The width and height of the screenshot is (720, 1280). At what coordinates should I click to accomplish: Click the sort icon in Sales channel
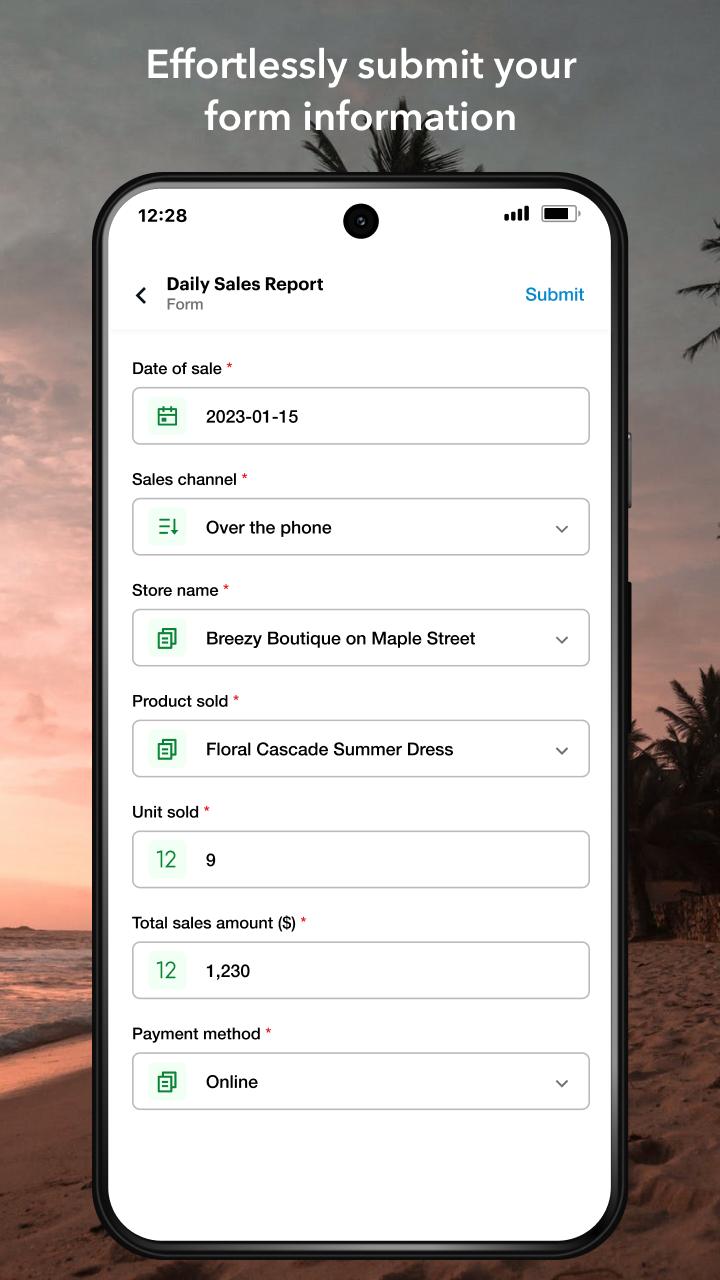(167, 527)
